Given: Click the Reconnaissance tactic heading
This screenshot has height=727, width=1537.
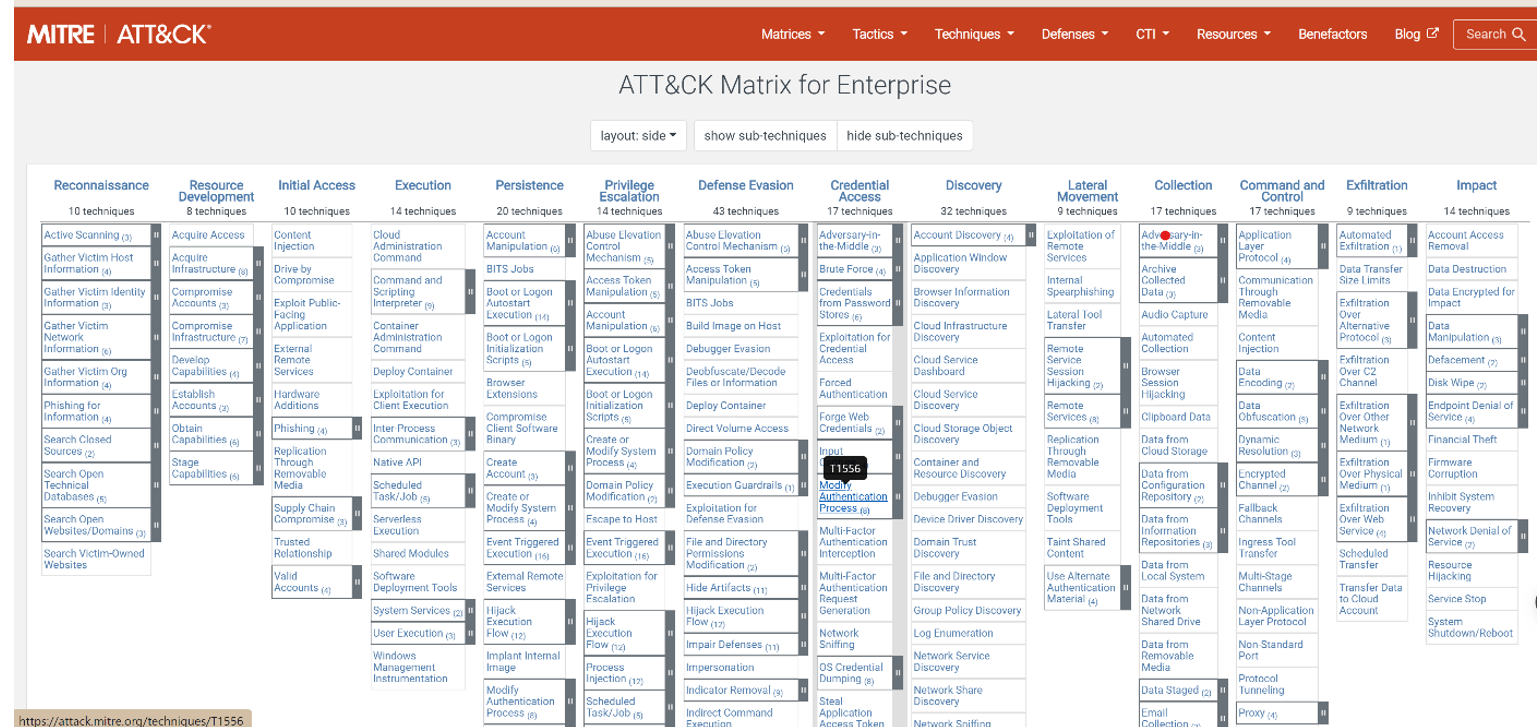Looking at the screenshot, I should click(101, 185).
